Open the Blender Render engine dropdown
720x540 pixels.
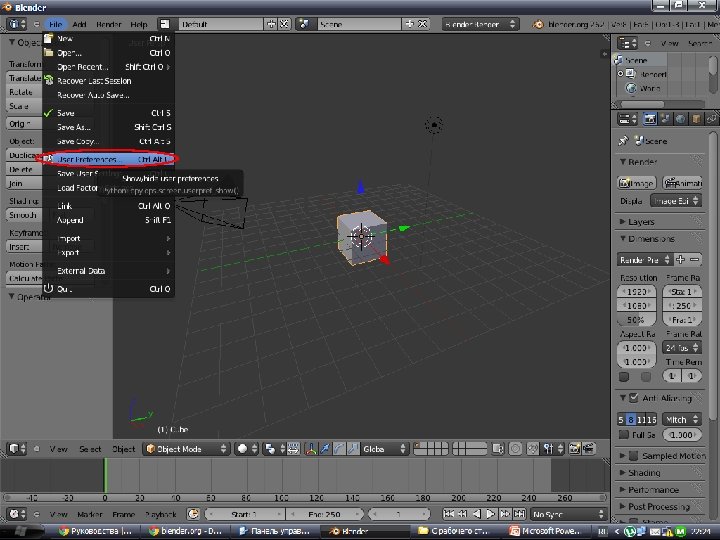480,24
